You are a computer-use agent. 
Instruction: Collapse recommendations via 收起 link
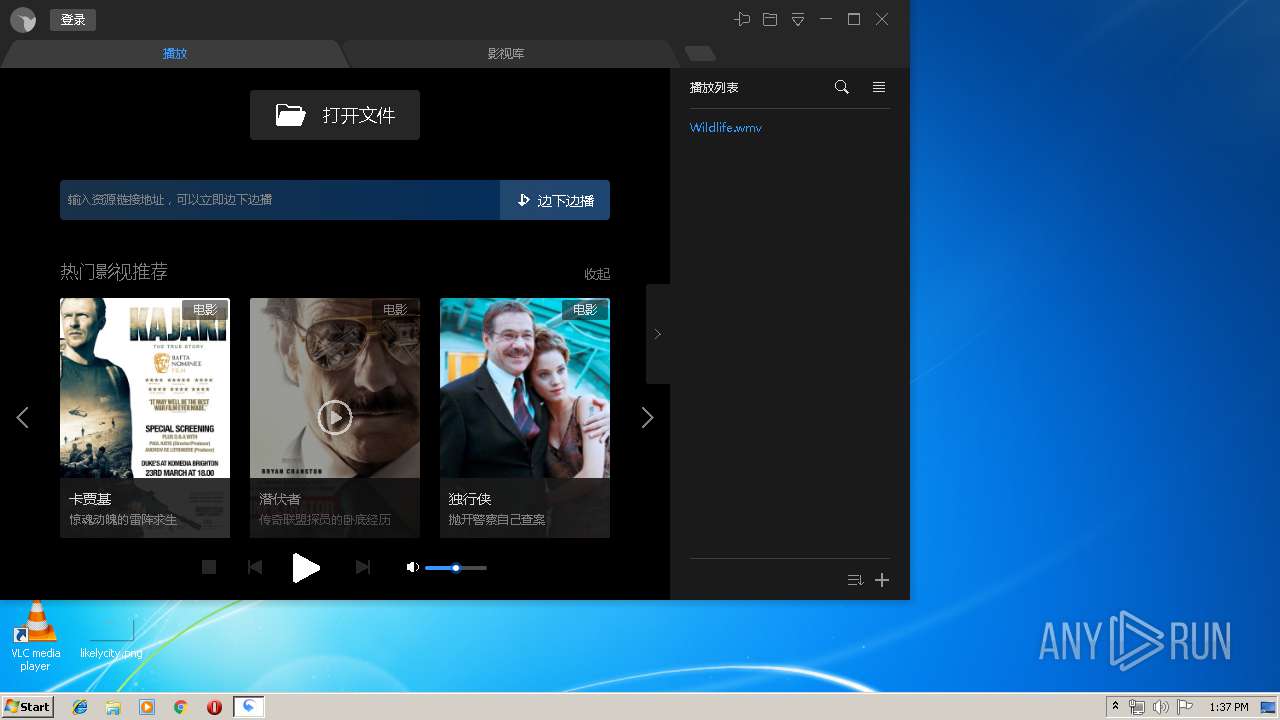click(597, 274)
